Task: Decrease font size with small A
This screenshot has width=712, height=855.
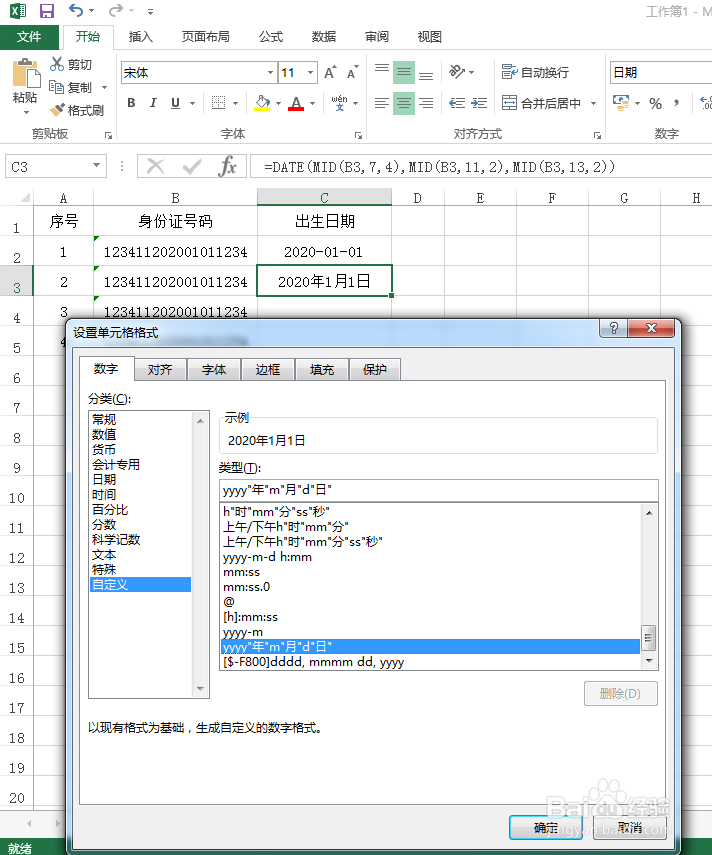Action: (352, 73)
